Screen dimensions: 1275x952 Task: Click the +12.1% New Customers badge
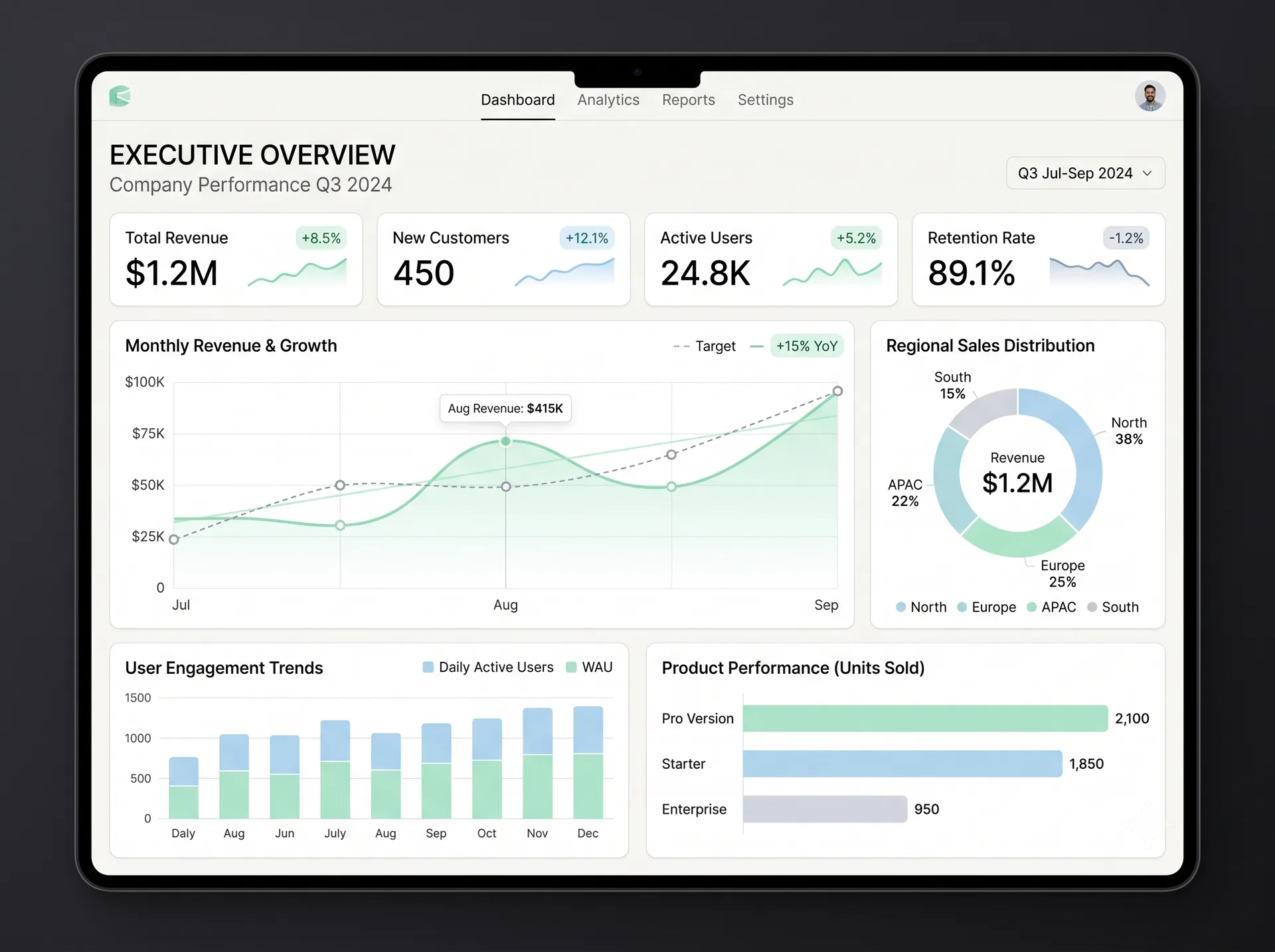click(587, 238)
